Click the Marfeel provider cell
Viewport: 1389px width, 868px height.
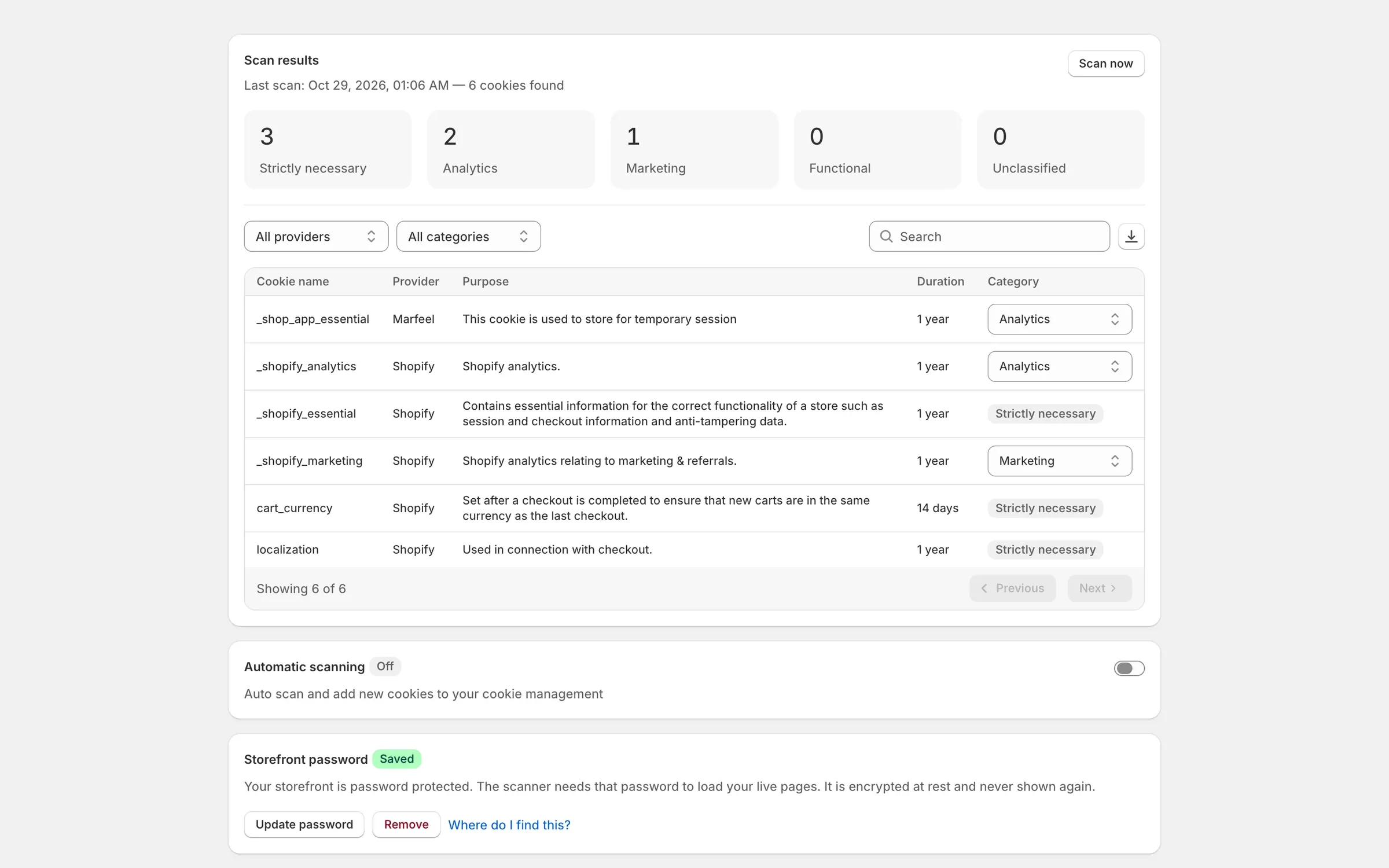(x=413, y=319)
